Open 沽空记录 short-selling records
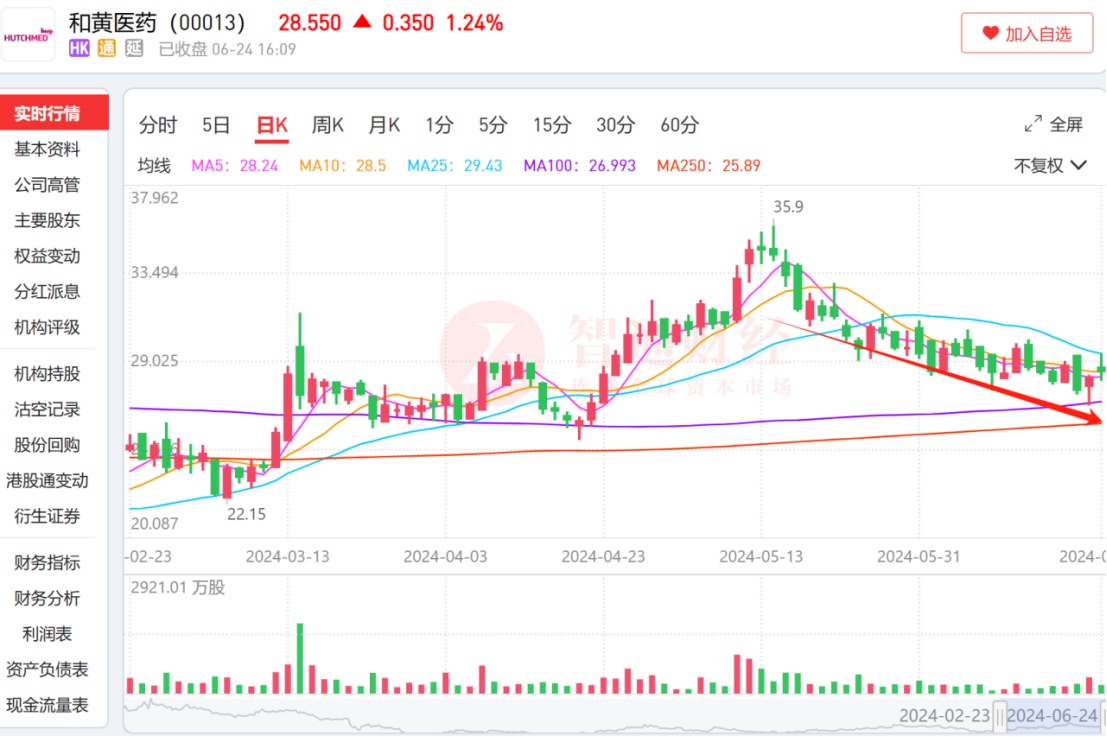 pyautogui.click(x=47, y=409)
